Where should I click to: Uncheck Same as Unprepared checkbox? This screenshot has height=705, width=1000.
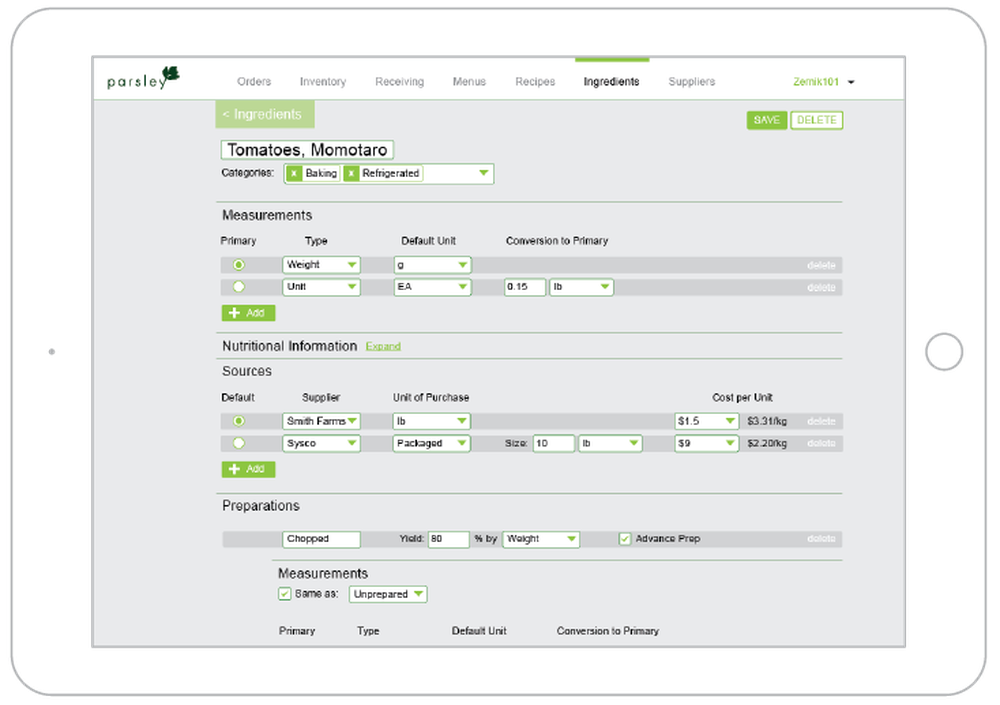(285, 593)
